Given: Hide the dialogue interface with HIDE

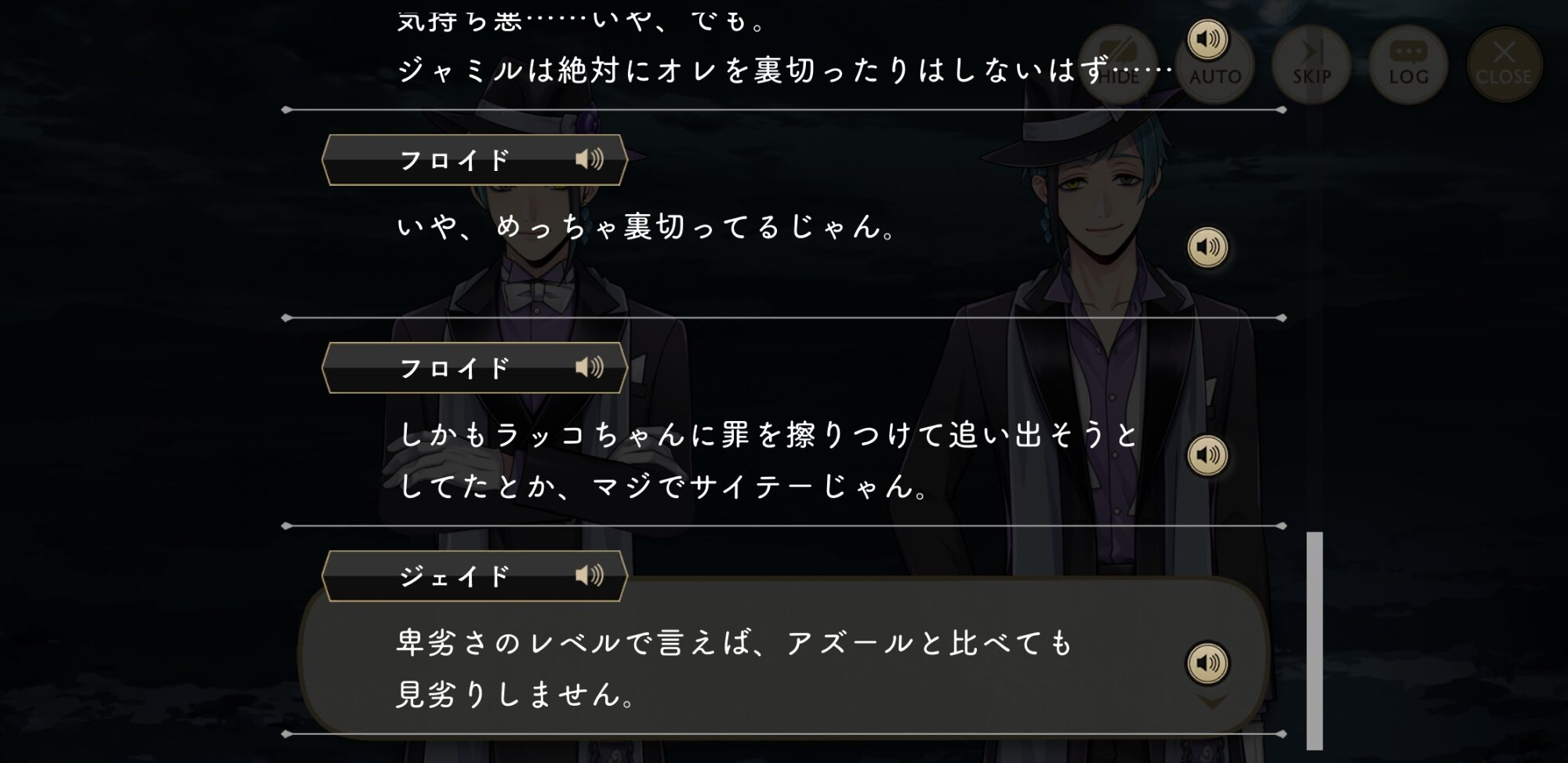Looking at the screenshot, I should [x=1119, y=64].
